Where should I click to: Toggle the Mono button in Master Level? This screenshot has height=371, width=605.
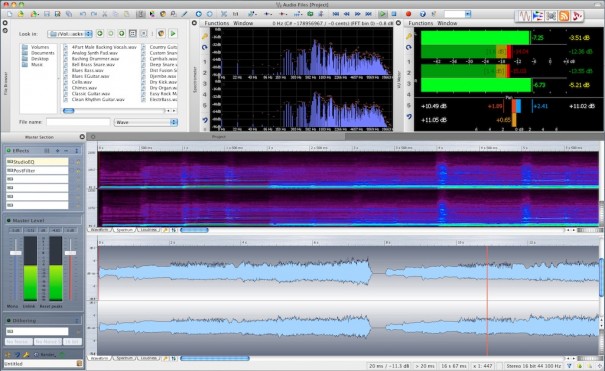(x=12, y=306)
